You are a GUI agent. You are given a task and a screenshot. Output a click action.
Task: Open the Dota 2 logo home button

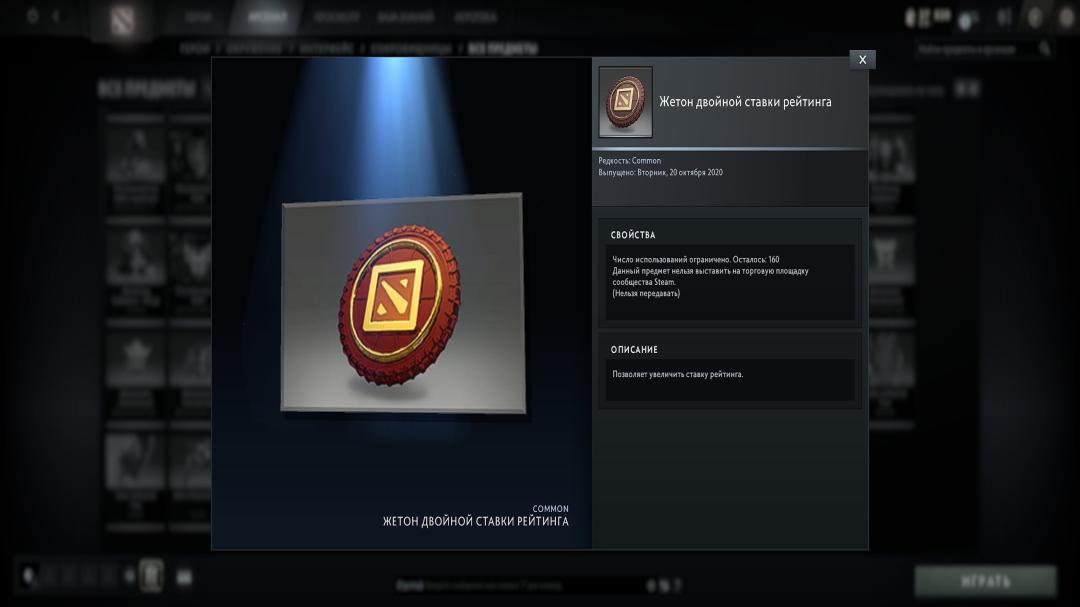point(123,21)
